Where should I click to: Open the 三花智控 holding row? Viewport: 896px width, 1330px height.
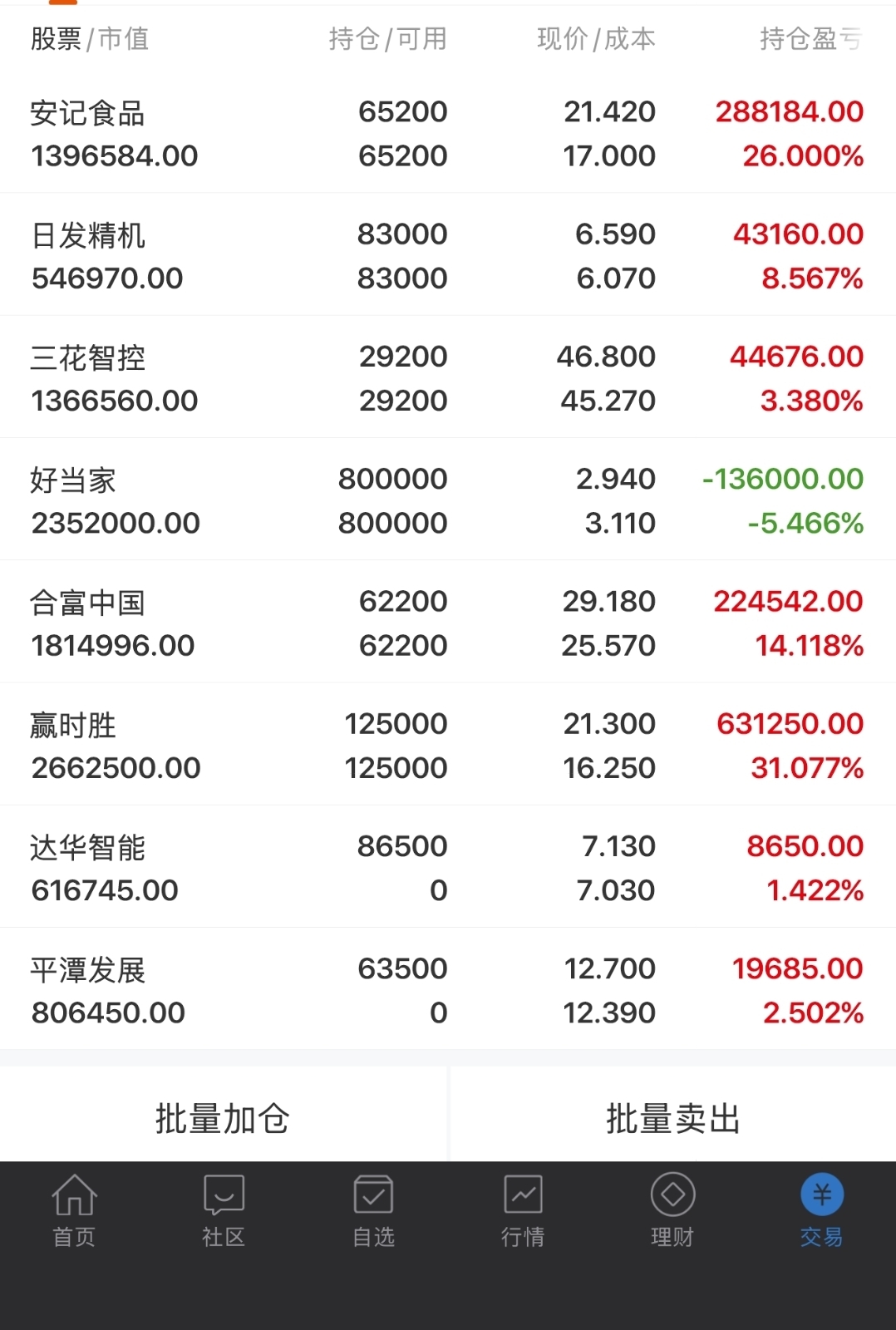(448, 377)
